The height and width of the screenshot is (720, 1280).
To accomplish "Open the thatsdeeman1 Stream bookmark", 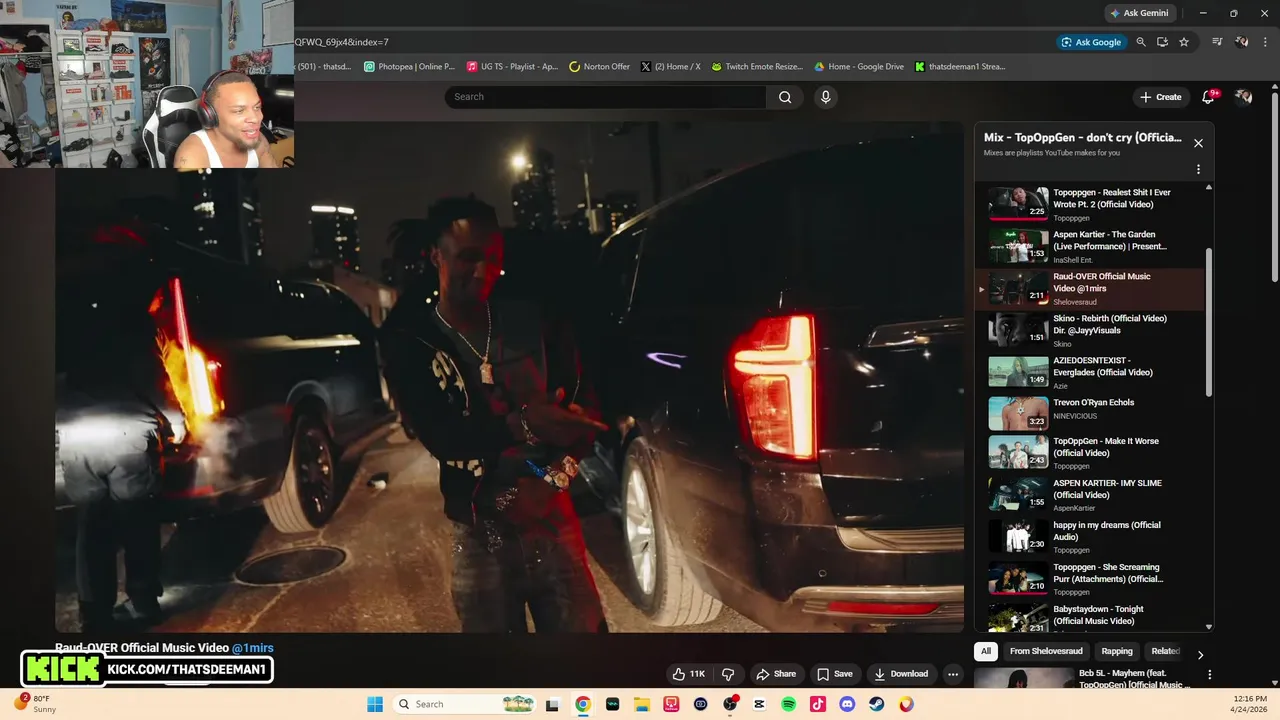I will (x=960, y=67).
